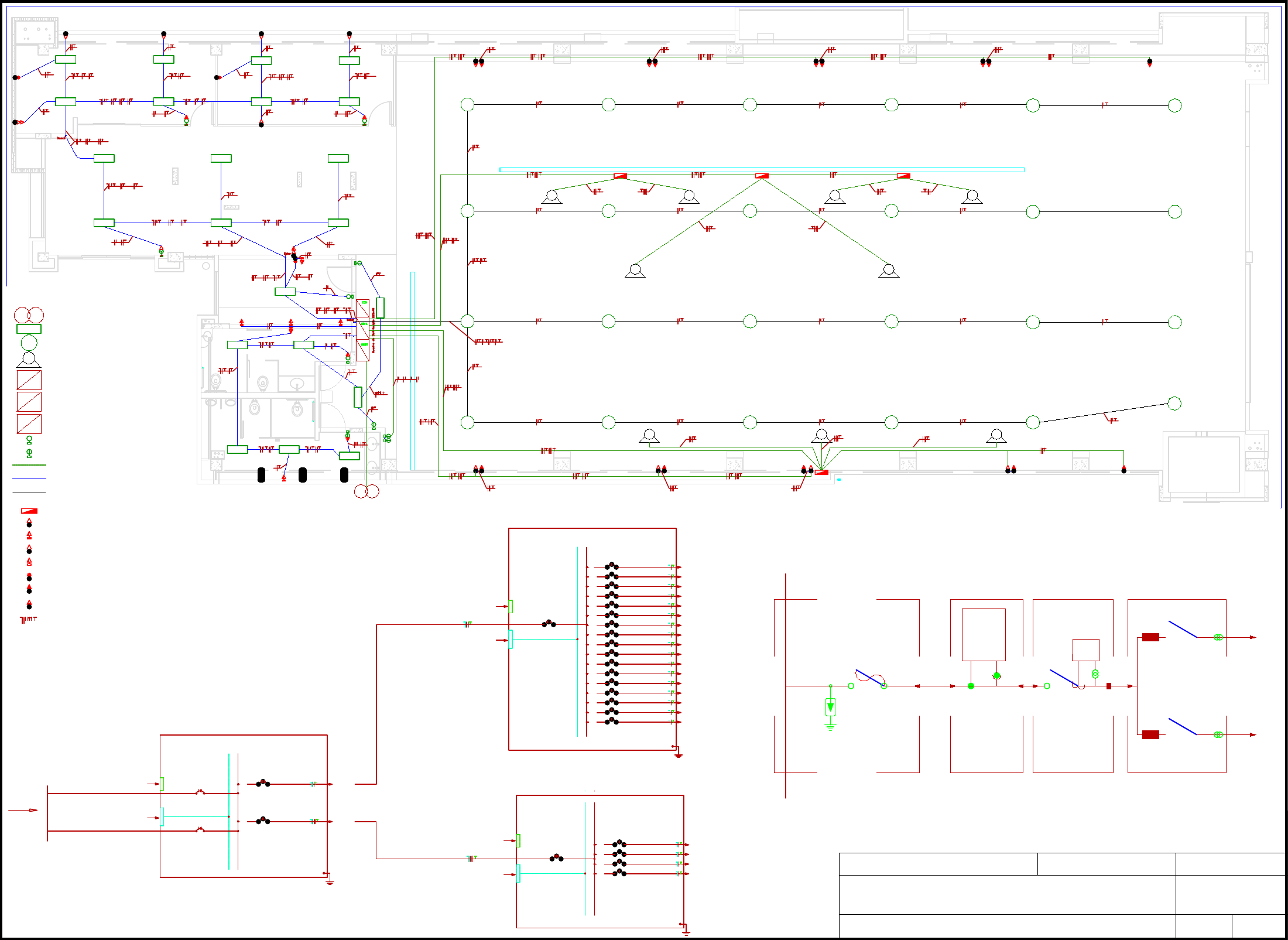Select the top-left green circle luminaire in hall
The width and height of the screenshot is (1288, 940).
(x=467, y=105)
